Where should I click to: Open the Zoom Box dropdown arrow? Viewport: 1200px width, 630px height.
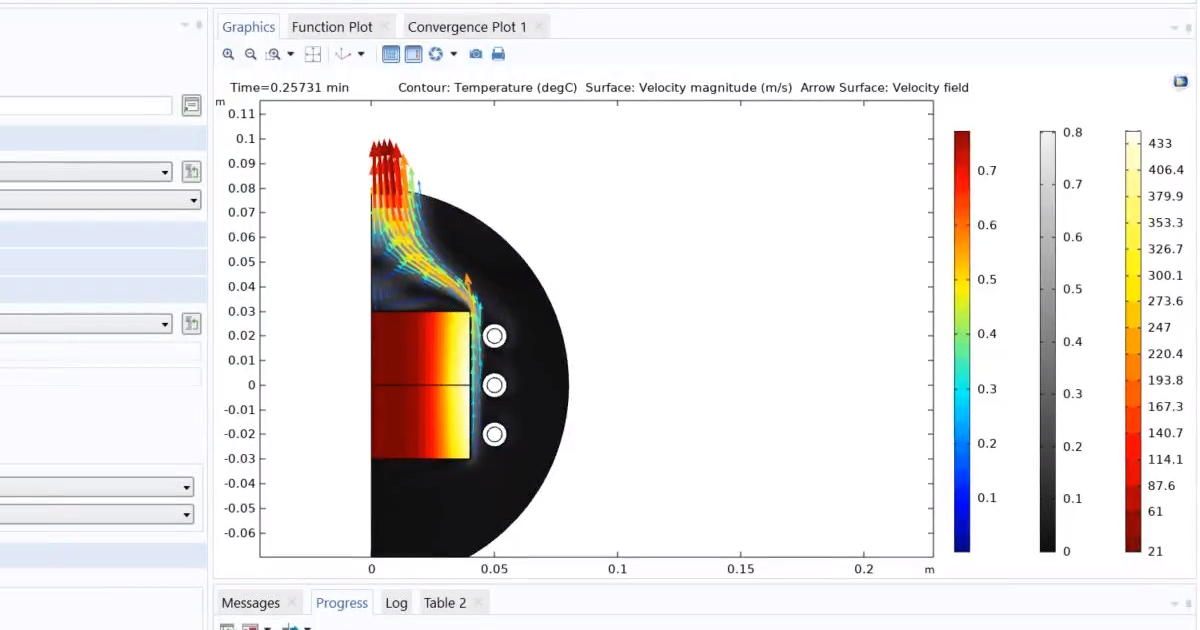(x=291, y=54)
